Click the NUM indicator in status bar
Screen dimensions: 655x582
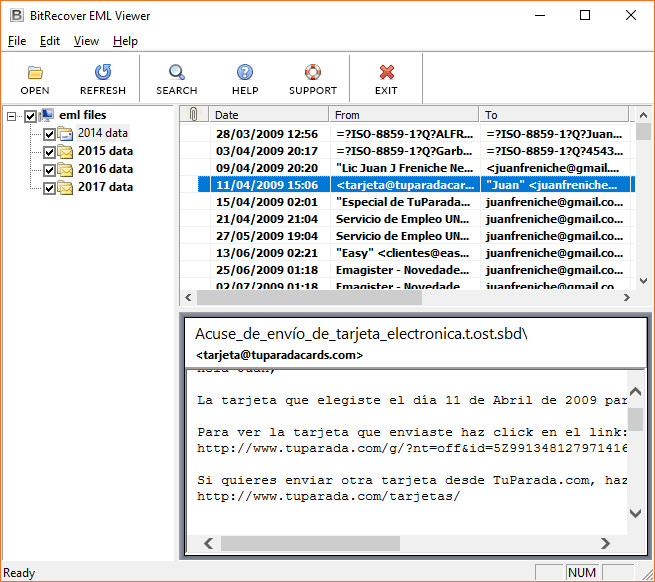(582, 572)
